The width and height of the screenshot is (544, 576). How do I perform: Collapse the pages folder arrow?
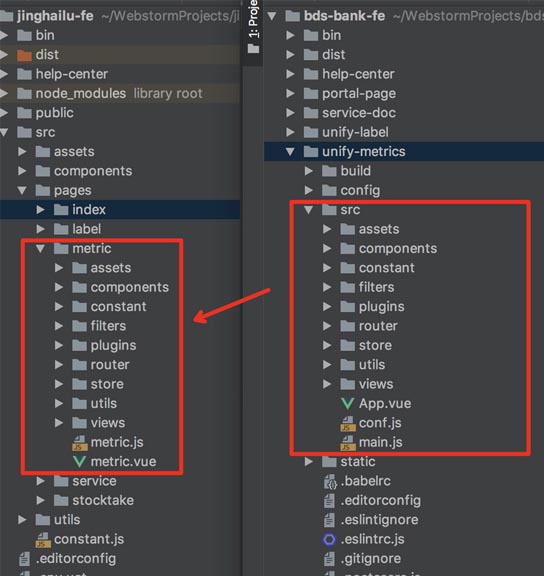click(x=22, y=190)
